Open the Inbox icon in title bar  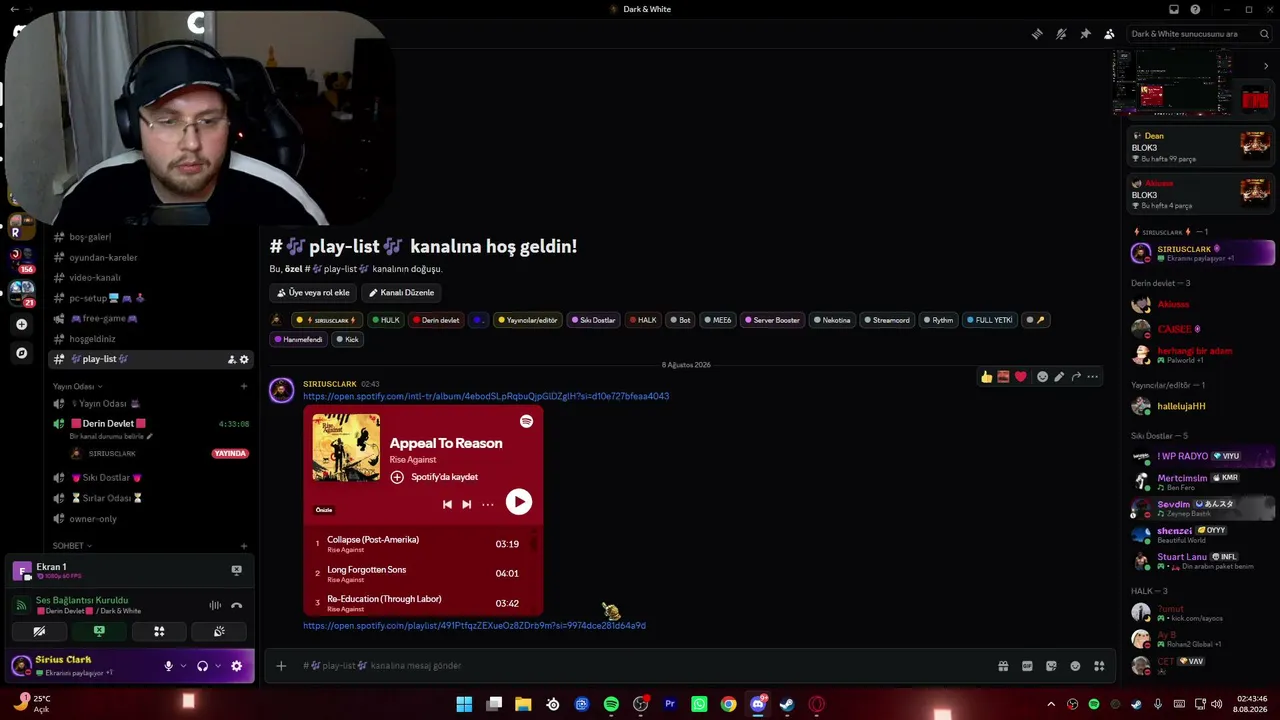click(x=1174, y=9)
